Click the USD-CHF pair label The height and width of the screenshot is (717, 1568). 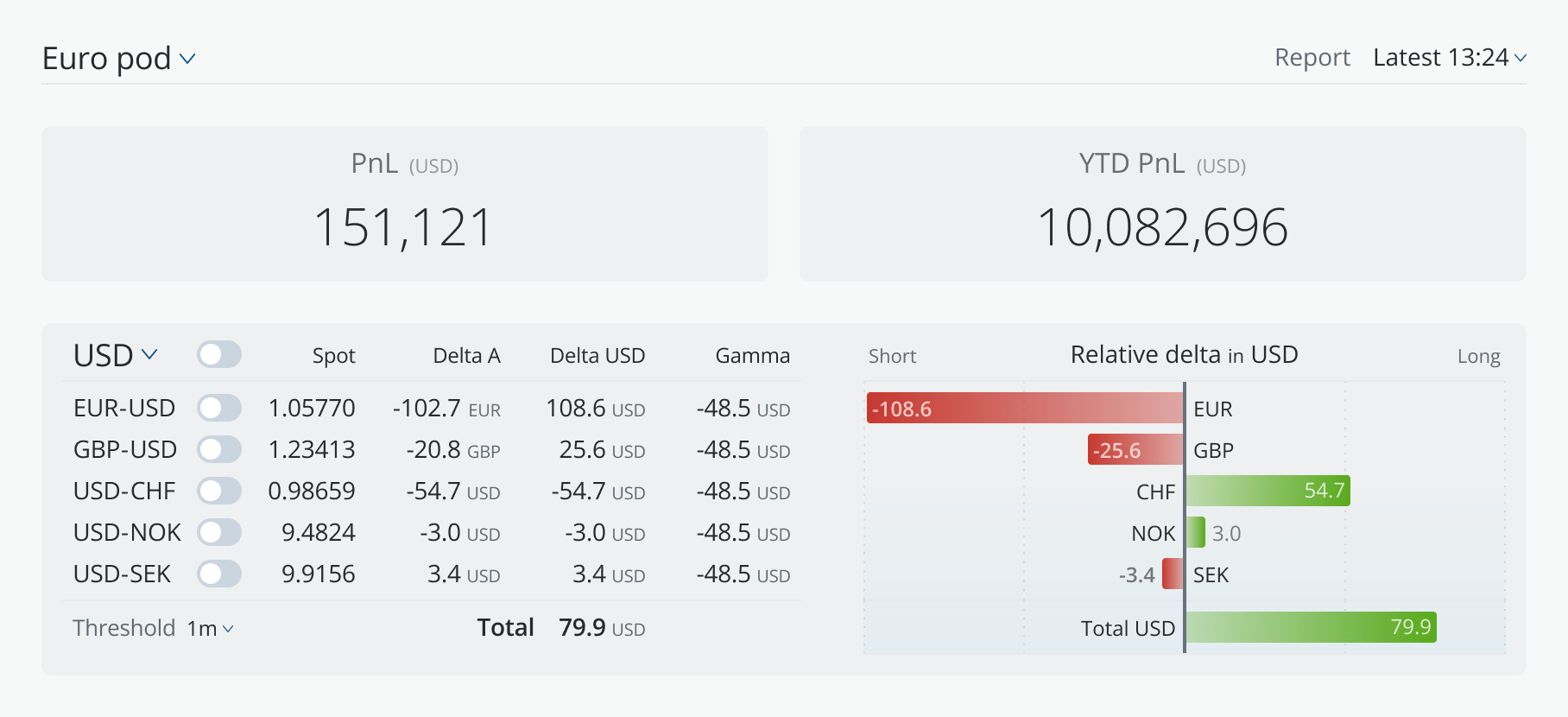point(124,491)
